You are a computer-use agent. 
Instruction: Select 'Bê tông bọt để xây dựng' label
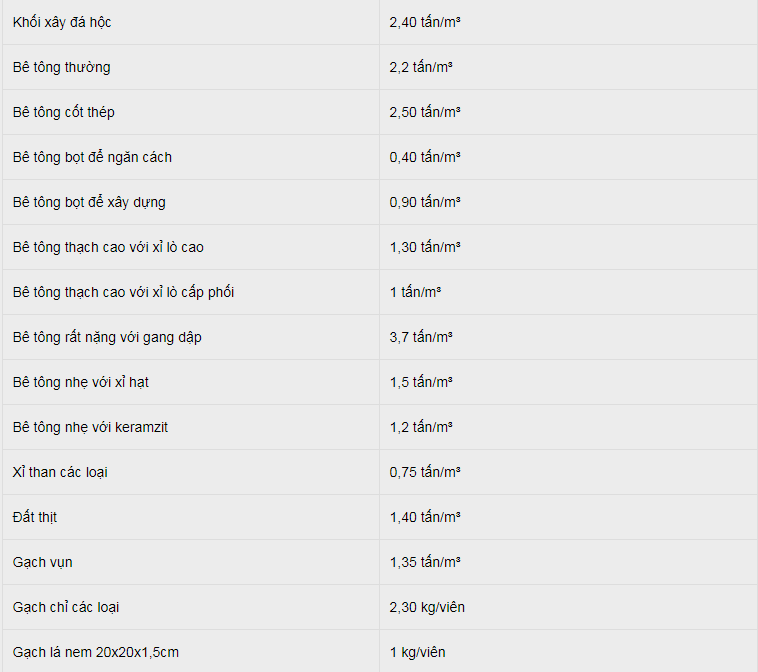tap(89, 202)
